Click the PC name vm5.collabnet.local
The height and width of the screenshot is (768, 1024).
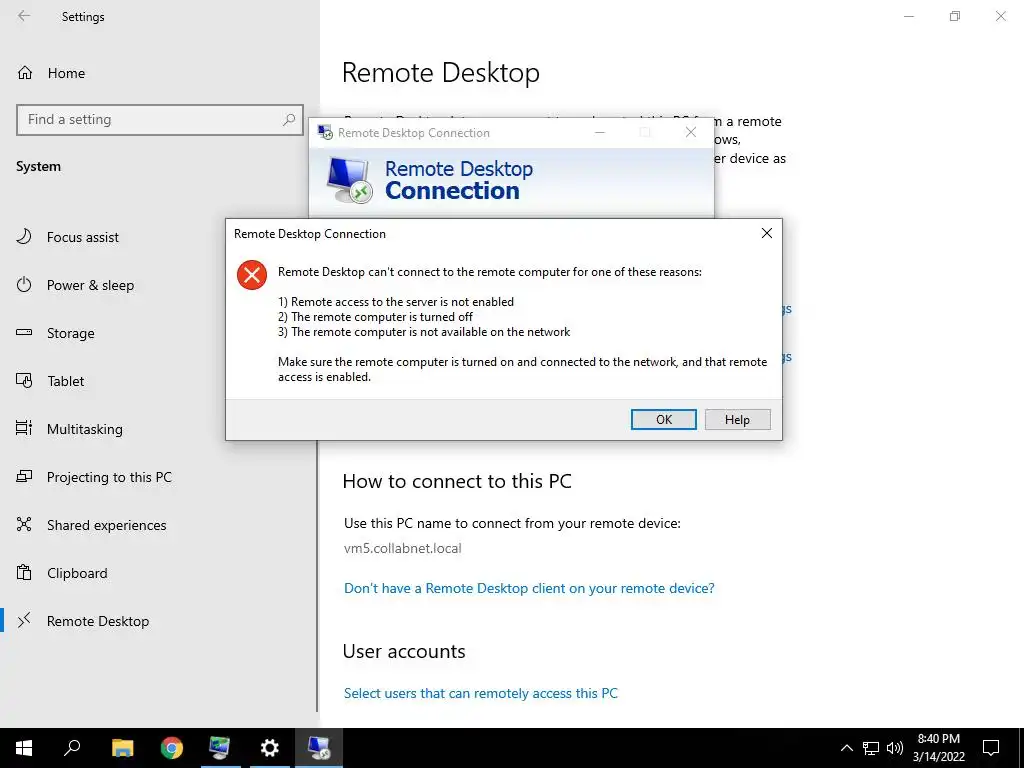402,549
